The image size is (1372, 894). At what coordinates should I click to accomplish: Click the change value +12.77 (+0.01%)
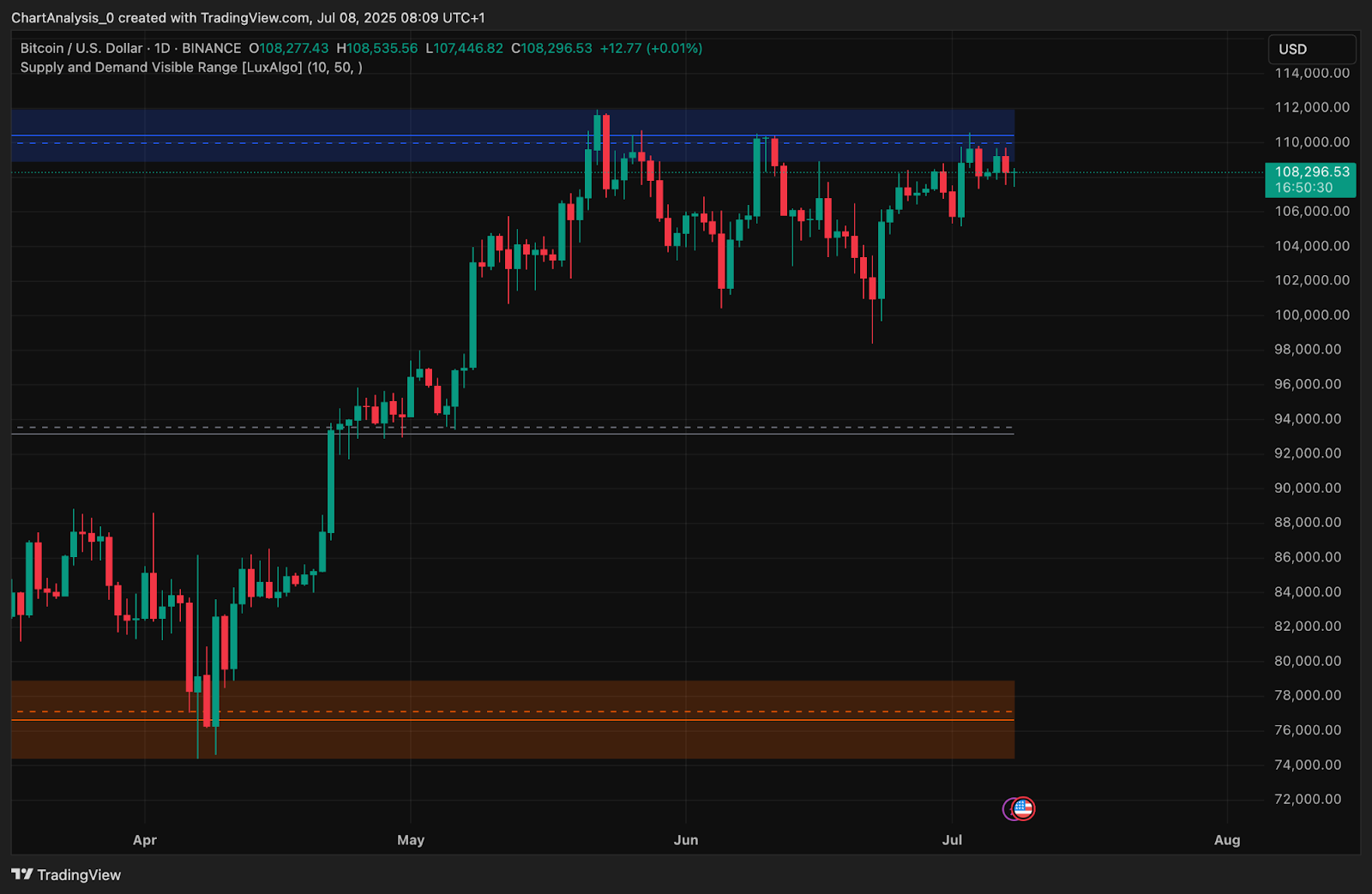651,48
